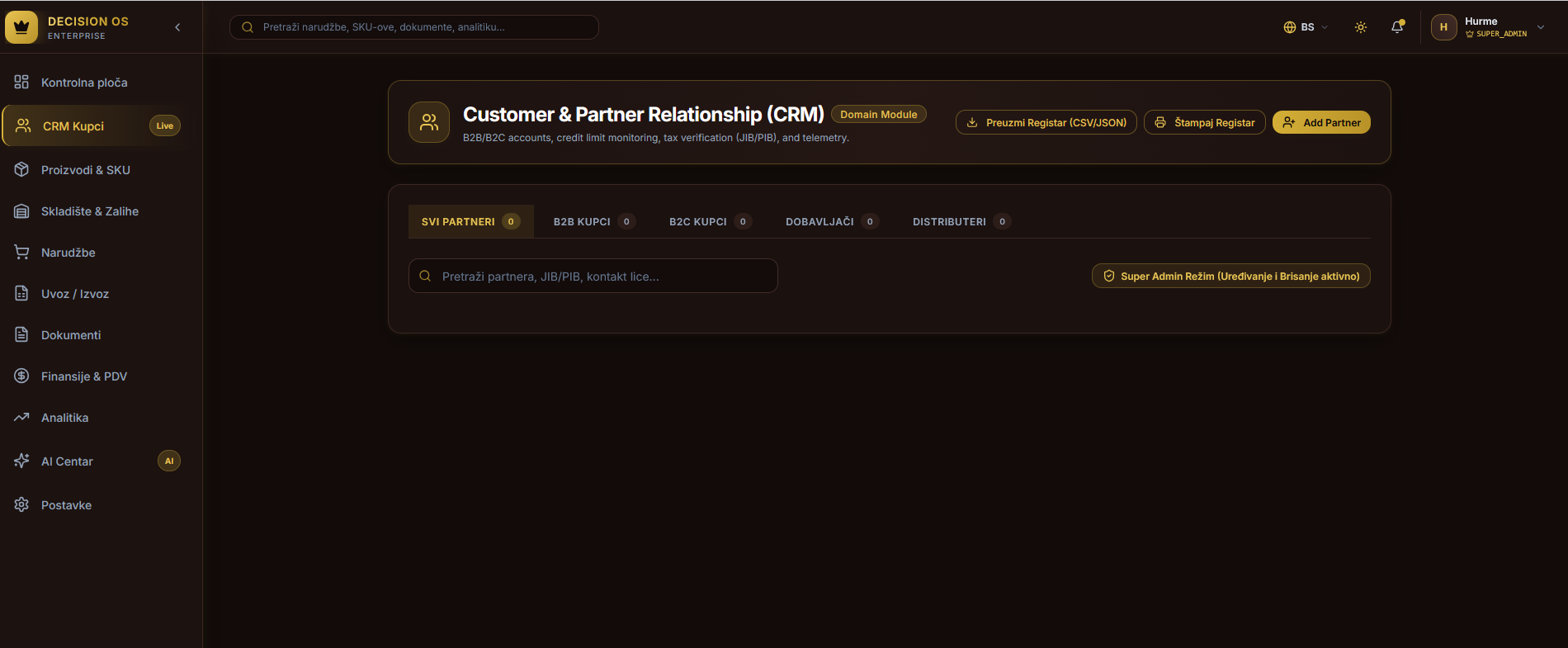This screenshot has width=1568, height=648.
Task: Click the Štampaj Registar print button
Action: [x=1205, y=122]
